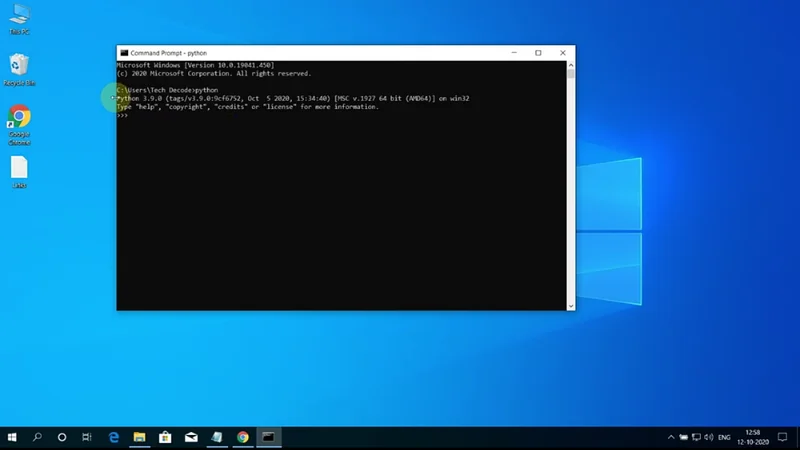Click the Command Prompt title bar icon
Viewport: 800px width, 450px height.
[x=123, y=53]
